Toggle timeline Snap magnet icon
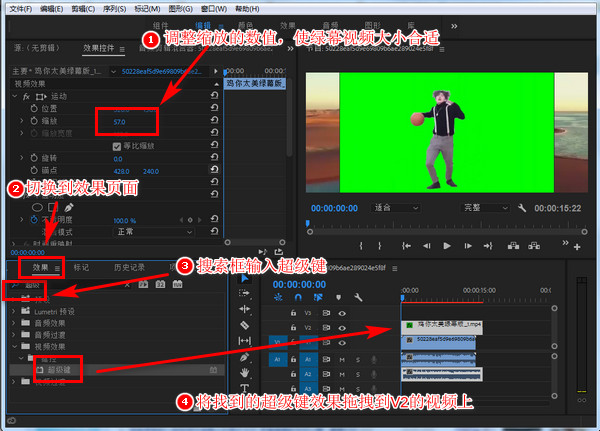This screenshot has width=600, height=431. (298, 297)
